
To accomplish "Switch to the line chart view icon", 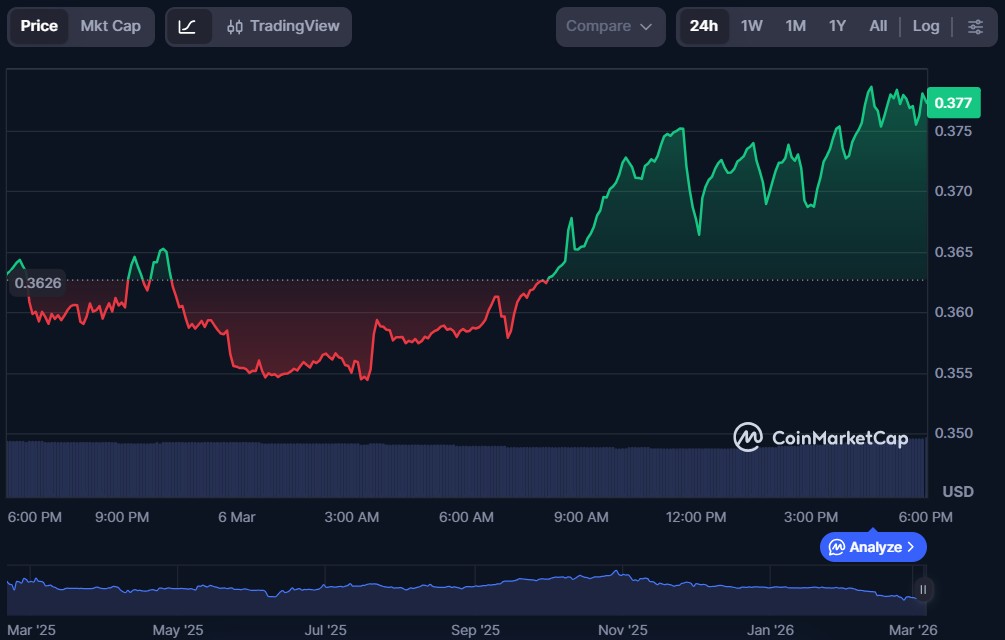I will 188,27.
